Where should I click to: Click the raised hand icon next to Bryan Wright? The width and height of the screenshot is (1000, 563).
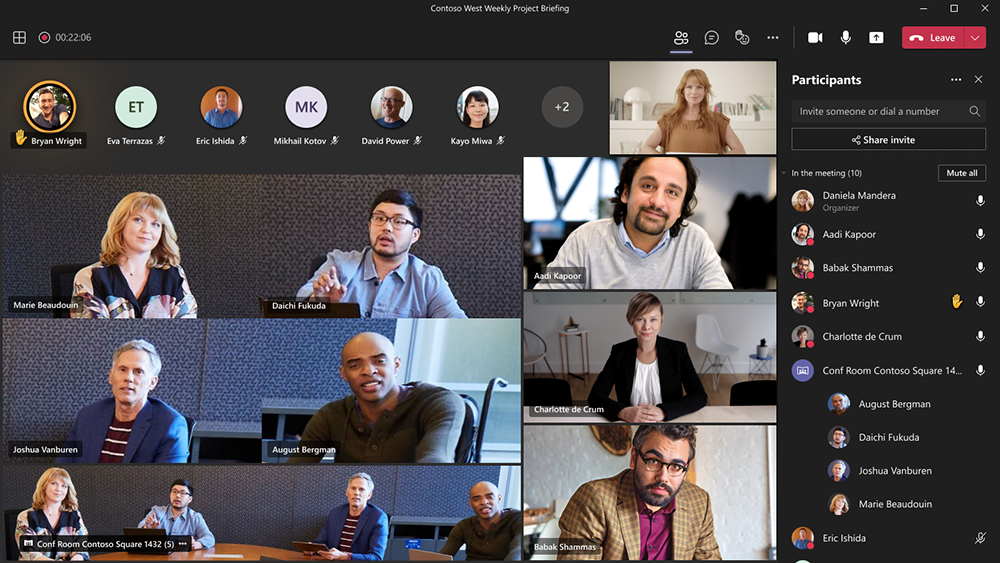click(x=956, y=301)
